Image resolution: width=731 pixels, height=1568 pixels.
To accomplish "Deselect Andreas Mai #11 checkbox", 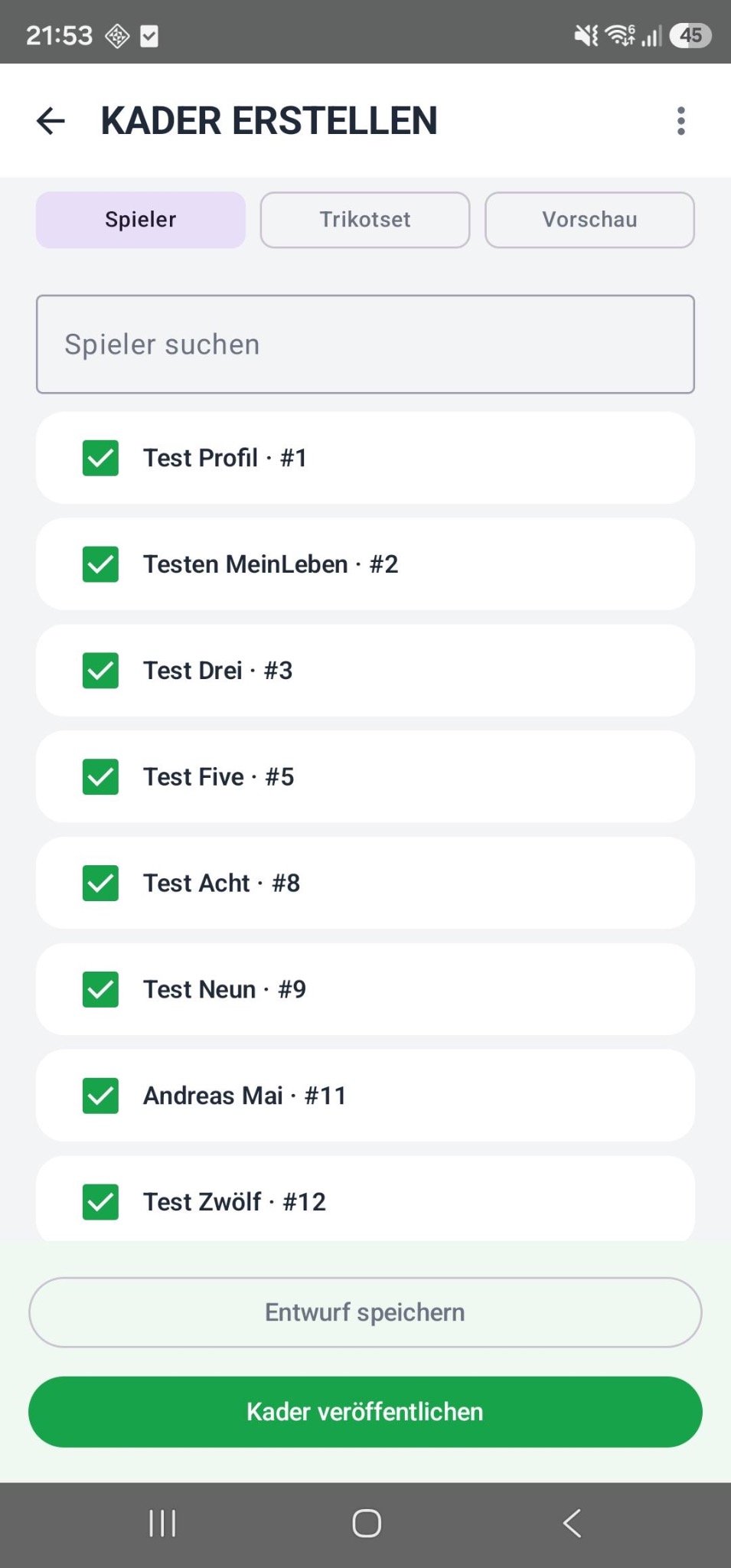I will 100,1096.
